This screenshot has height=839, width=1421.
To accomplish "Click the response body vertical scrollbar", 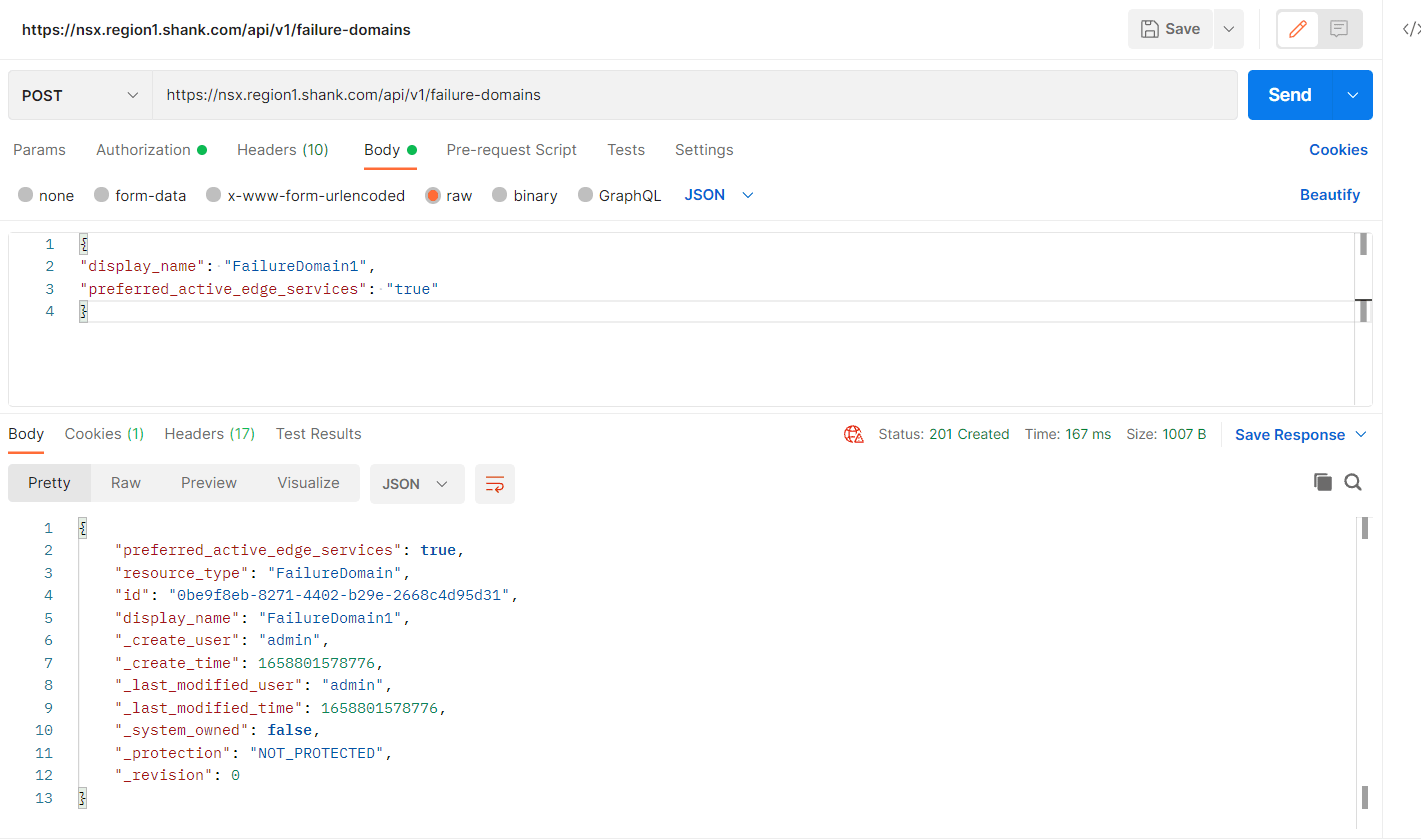I will 1364,660.
